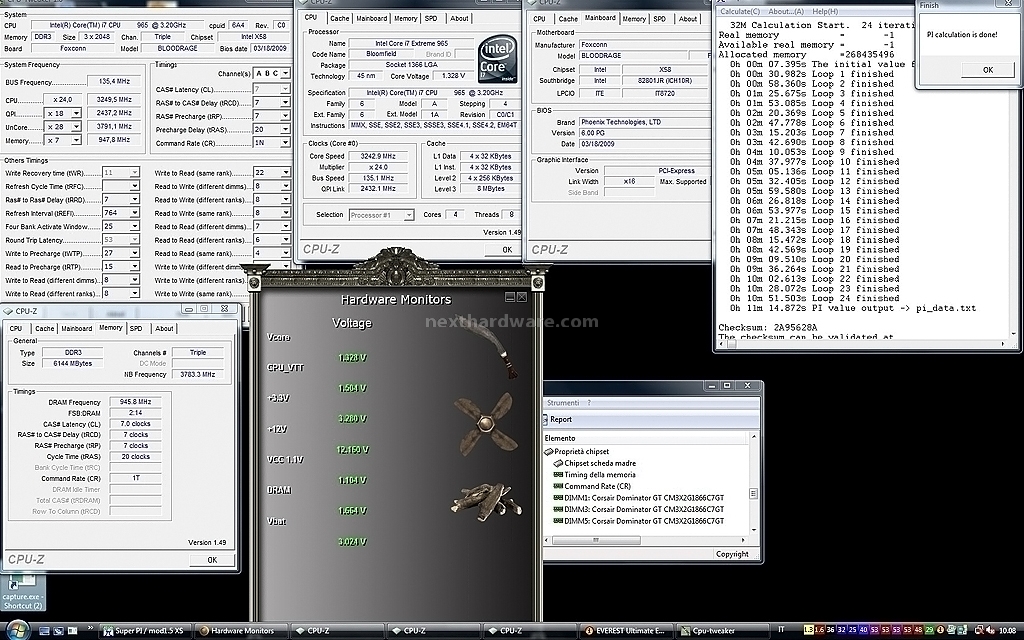Click the taskbar clock showing 10.08
The image size is (1024, 640).
pyautogui.click(x=1007, y=631)
